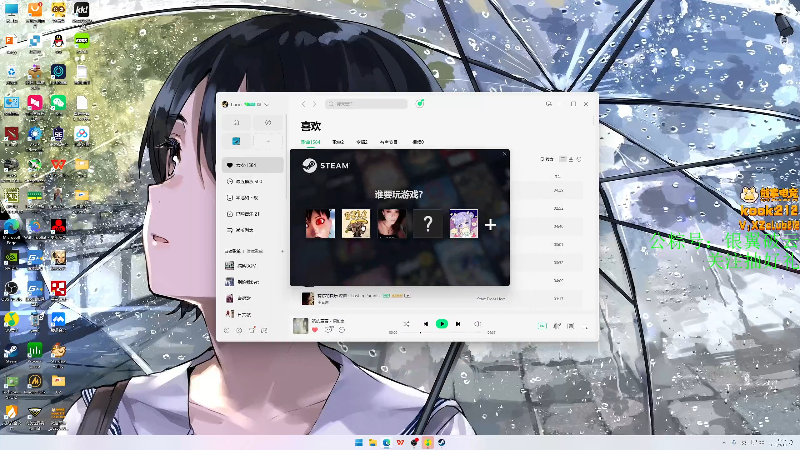This screenshot has height=450, width=800.
Task: Open the WeChat desktop icon
Action: pos(58,105)
